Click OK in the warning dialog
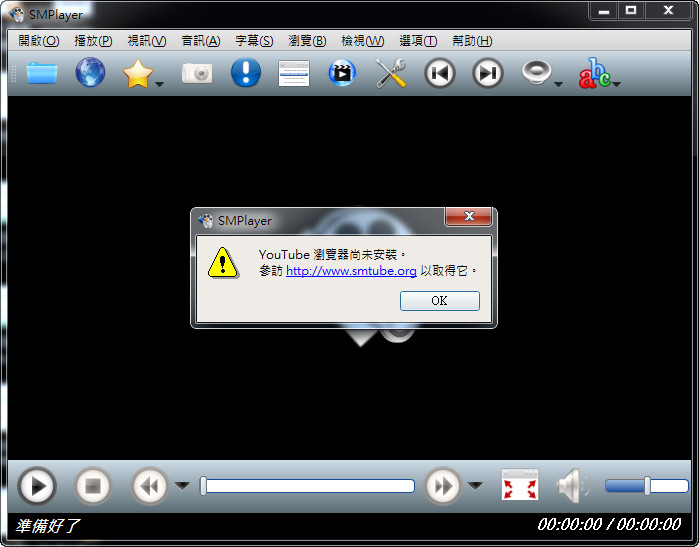This screenshot has height=547, width=699. [440, 301]
